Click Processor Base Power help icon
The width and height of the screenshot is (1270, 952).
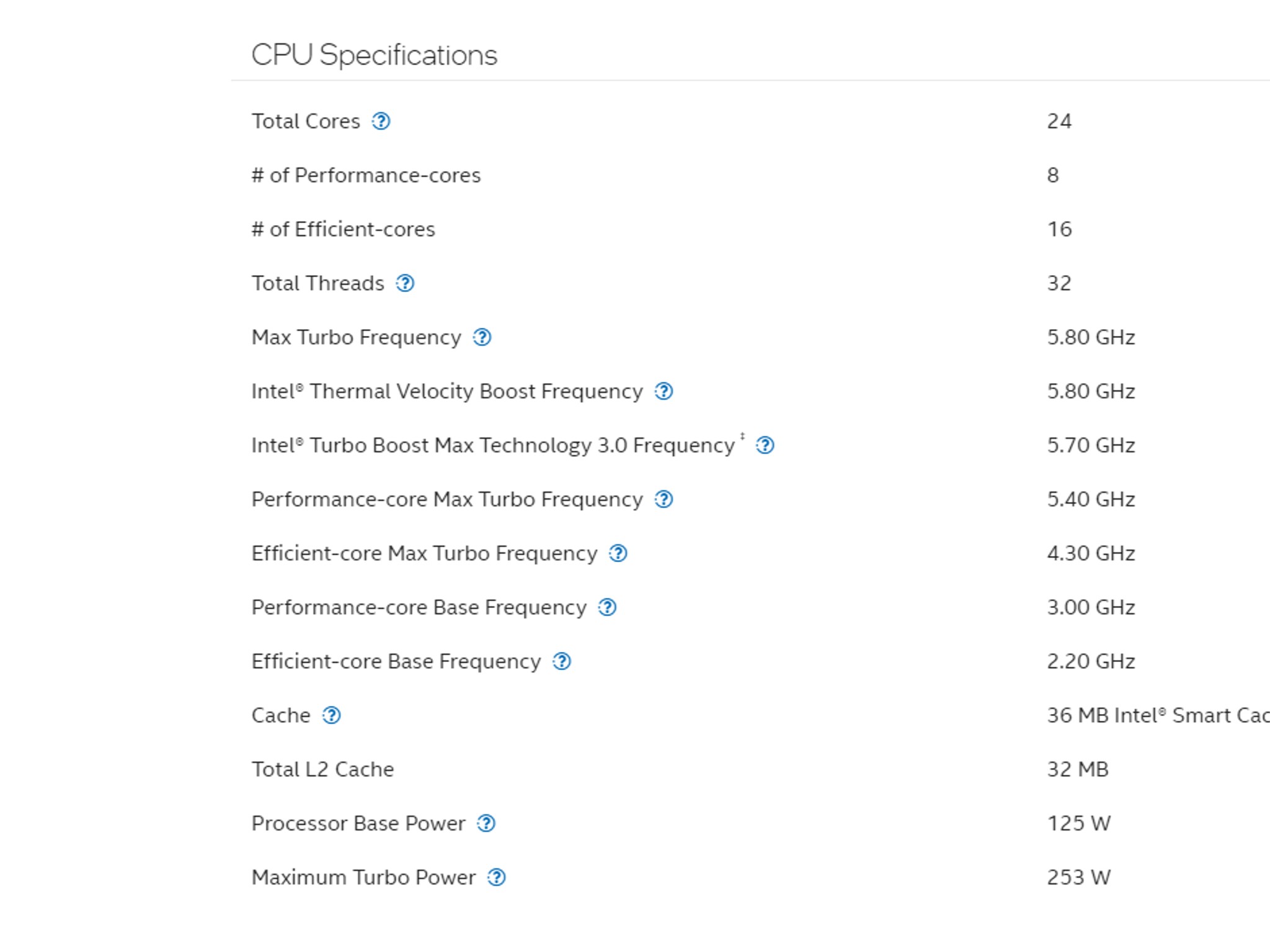pyautogui.click(x=486, y=823)
